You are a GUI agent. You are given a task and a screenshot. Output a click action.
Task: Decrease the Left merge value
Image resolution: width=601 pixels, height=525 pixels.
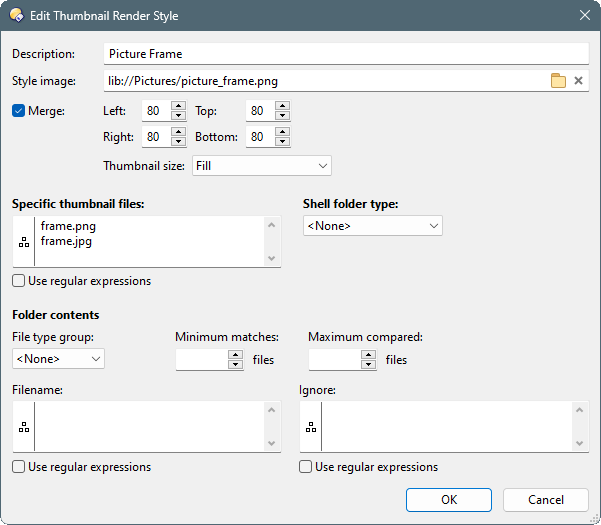179,115
